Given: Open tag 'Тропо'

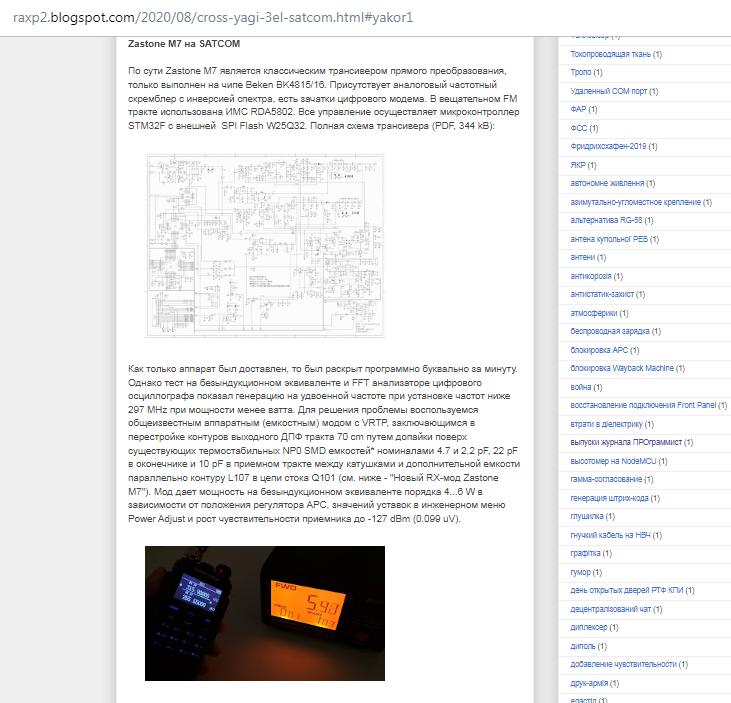Looking at the screenshot, I should (581, 72).
